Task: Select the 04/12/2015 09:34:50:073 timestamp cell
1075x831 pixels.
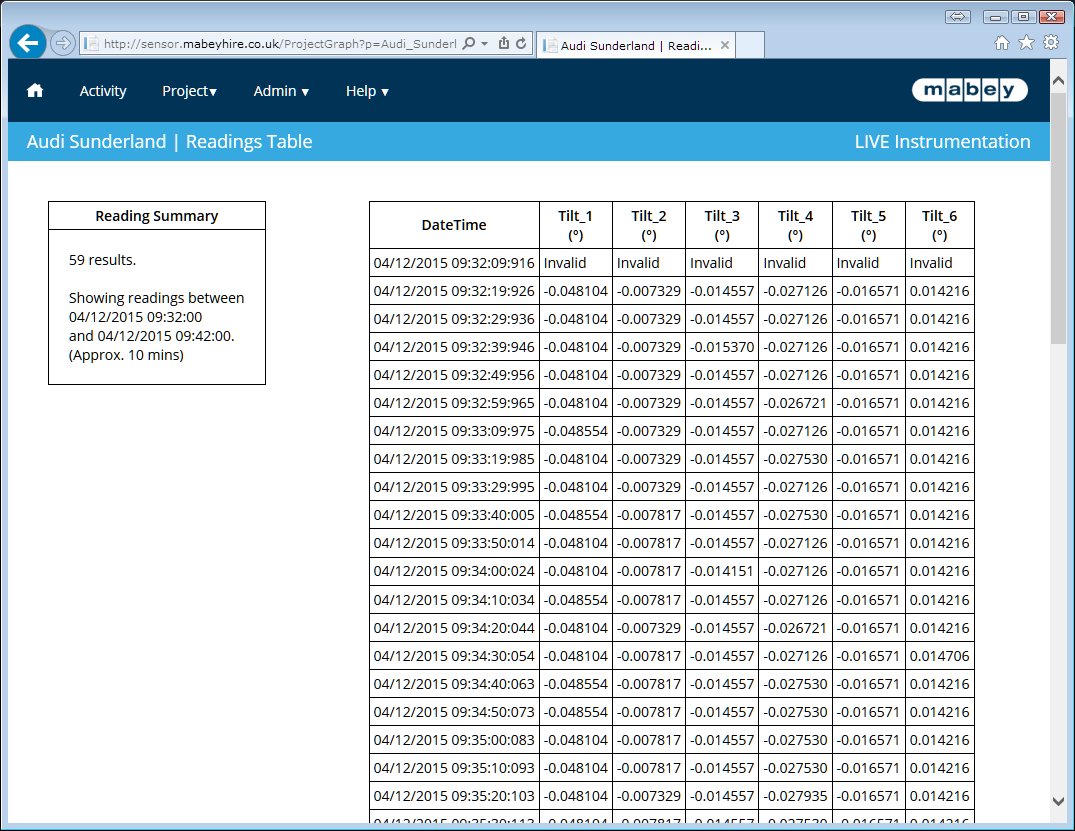Action: (x=454, y=712)
